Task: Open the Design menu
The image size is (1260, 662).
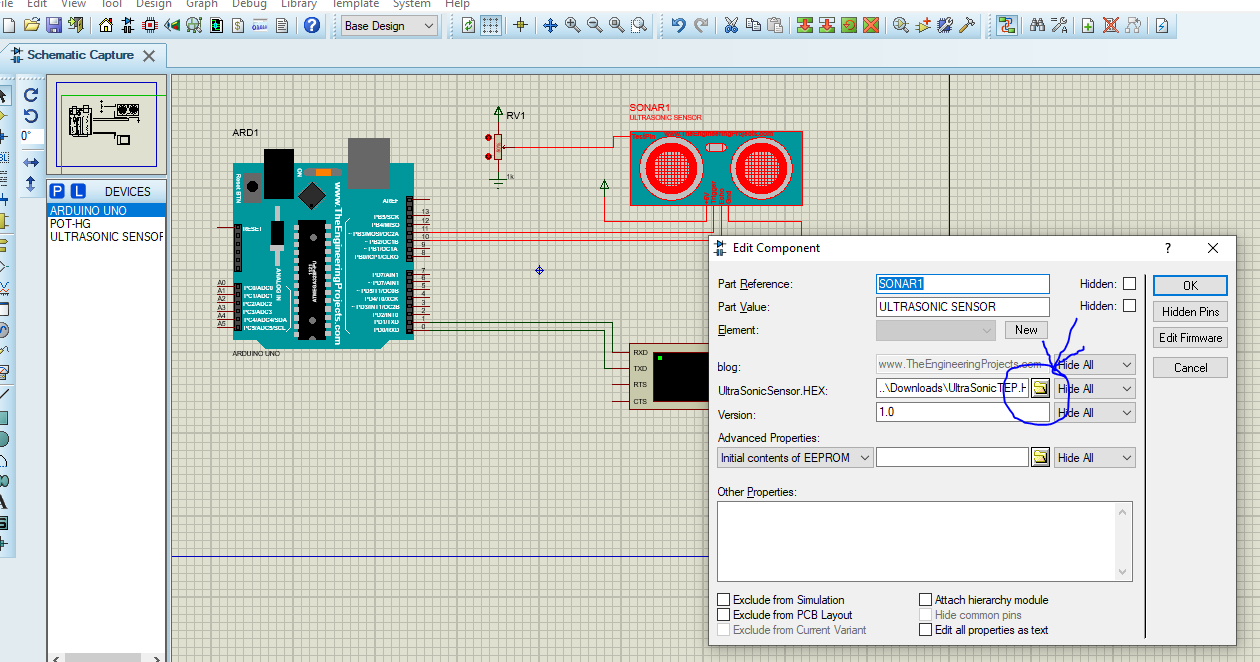Action: click(x=153, y=4)
